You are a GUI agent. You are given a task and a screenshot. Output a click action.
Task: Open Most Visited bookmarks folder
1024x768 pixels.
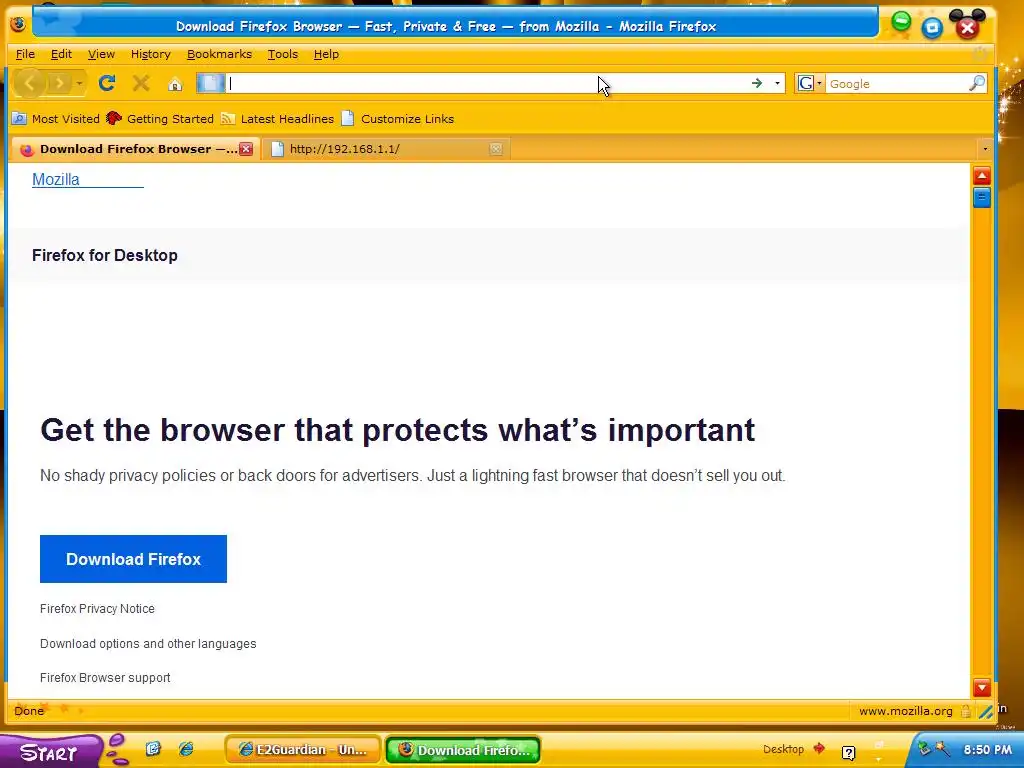click(56, 119)
